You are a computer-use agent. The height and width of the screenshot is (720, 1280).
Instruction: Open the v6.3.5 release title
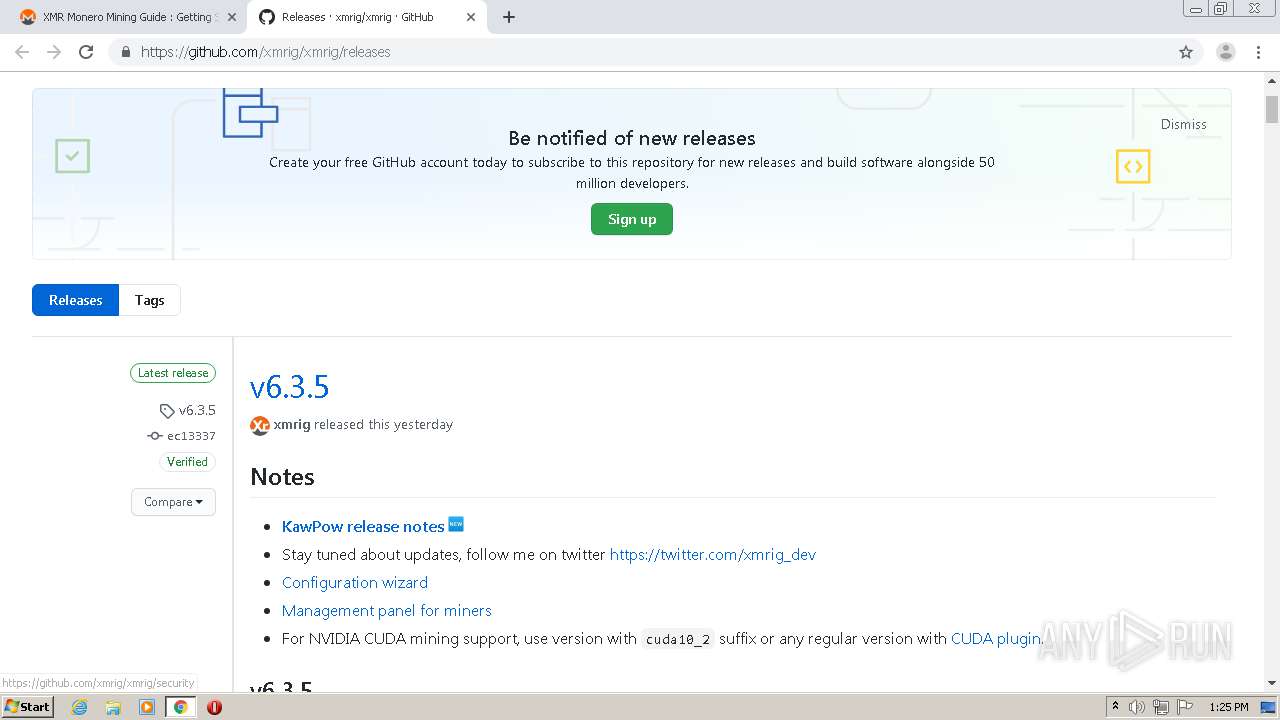coord(289,386)
